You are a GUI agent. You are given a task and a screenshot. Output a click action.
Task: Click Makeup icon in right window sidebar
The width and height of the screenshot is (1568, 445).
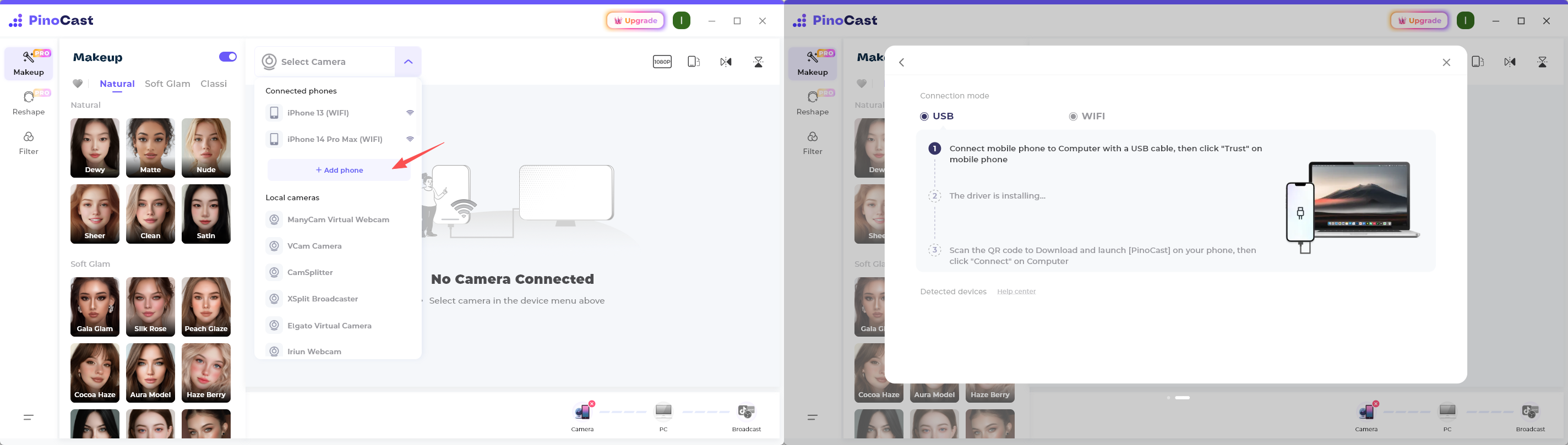(813, 64)
